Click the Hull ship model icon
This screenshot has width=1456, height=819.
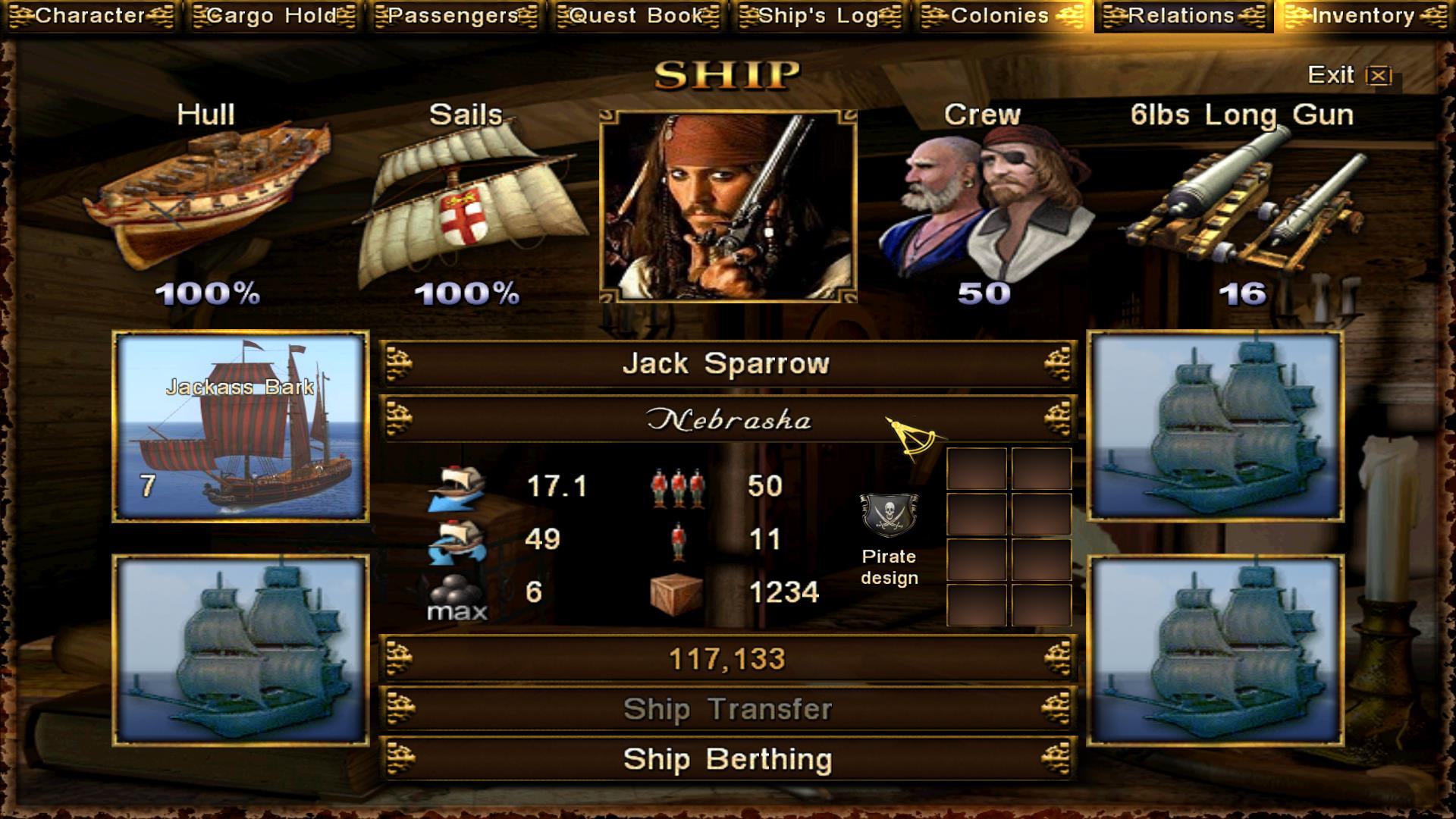tap(207, 199)
